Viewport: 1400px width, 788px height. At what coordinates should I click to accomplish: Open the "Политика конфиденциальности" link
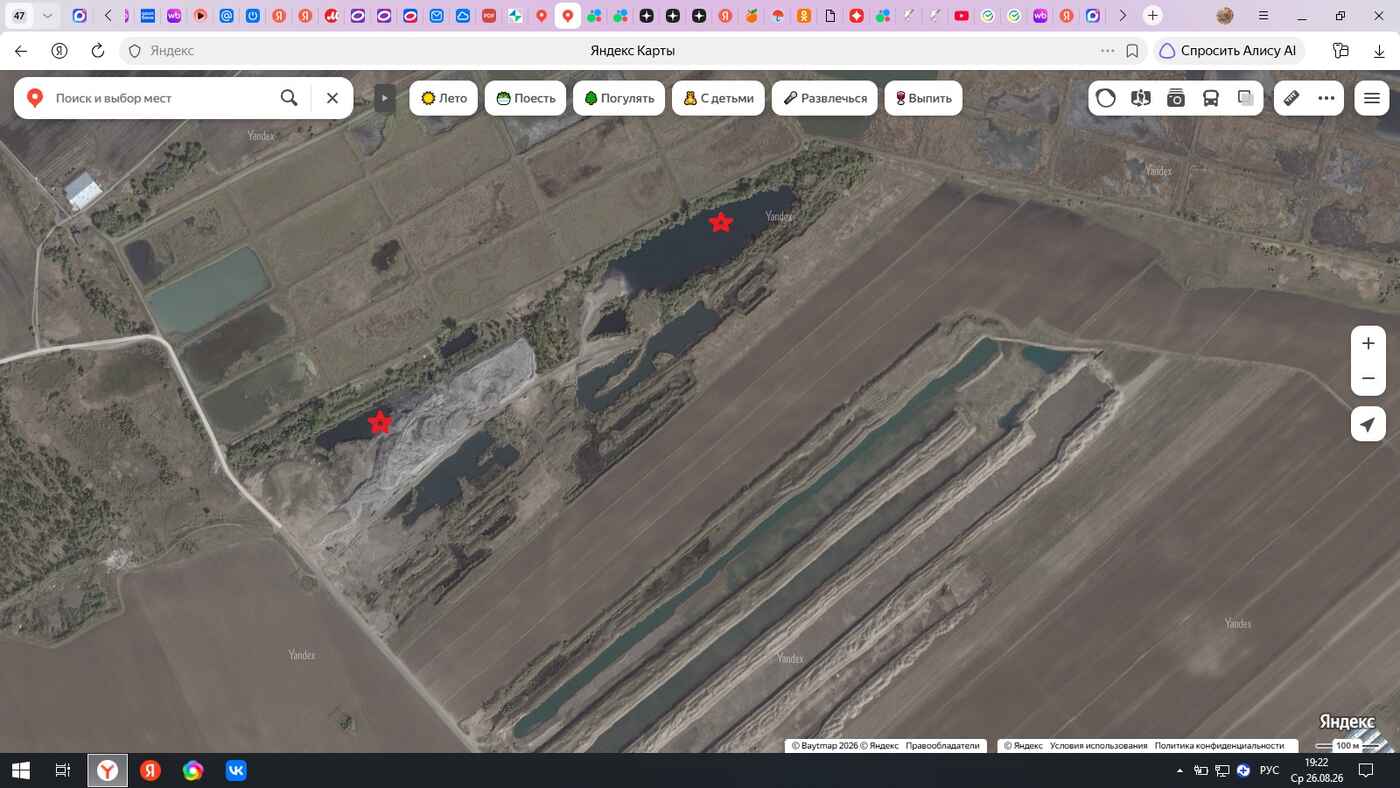[1219, 746]
